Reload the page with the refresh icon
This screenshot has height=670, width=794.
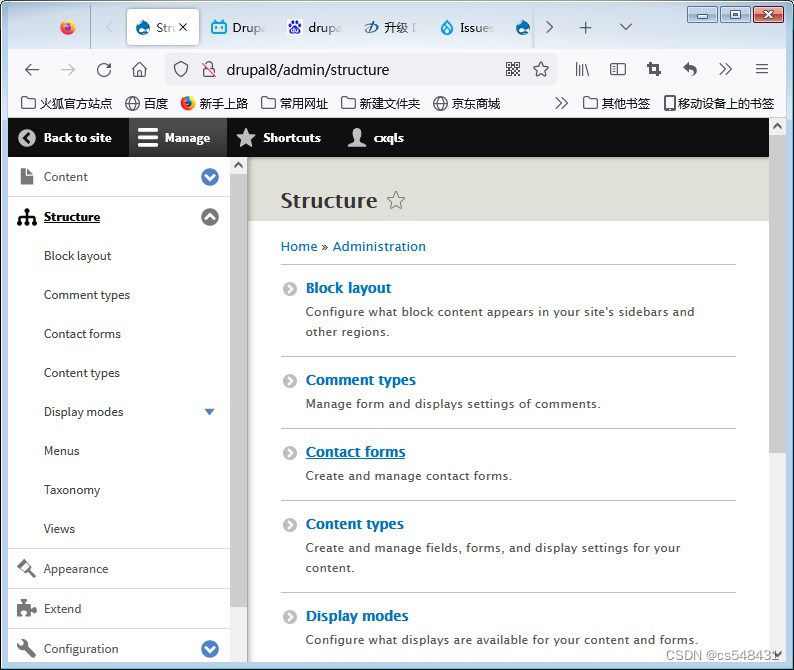(104, 69)
